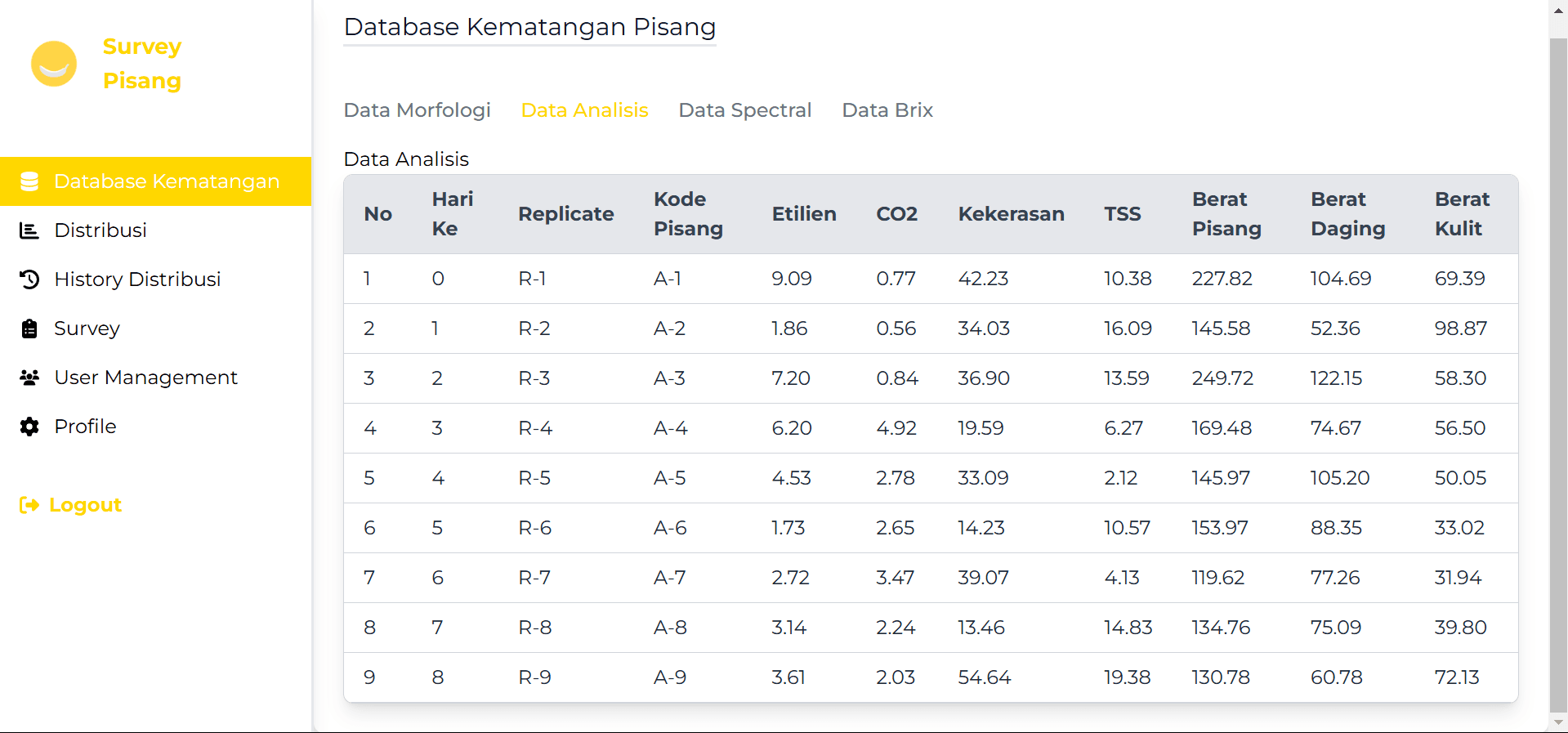
Task: Click Etilien value 9.09
Action: pyautogui.click(x=792, y=279)
